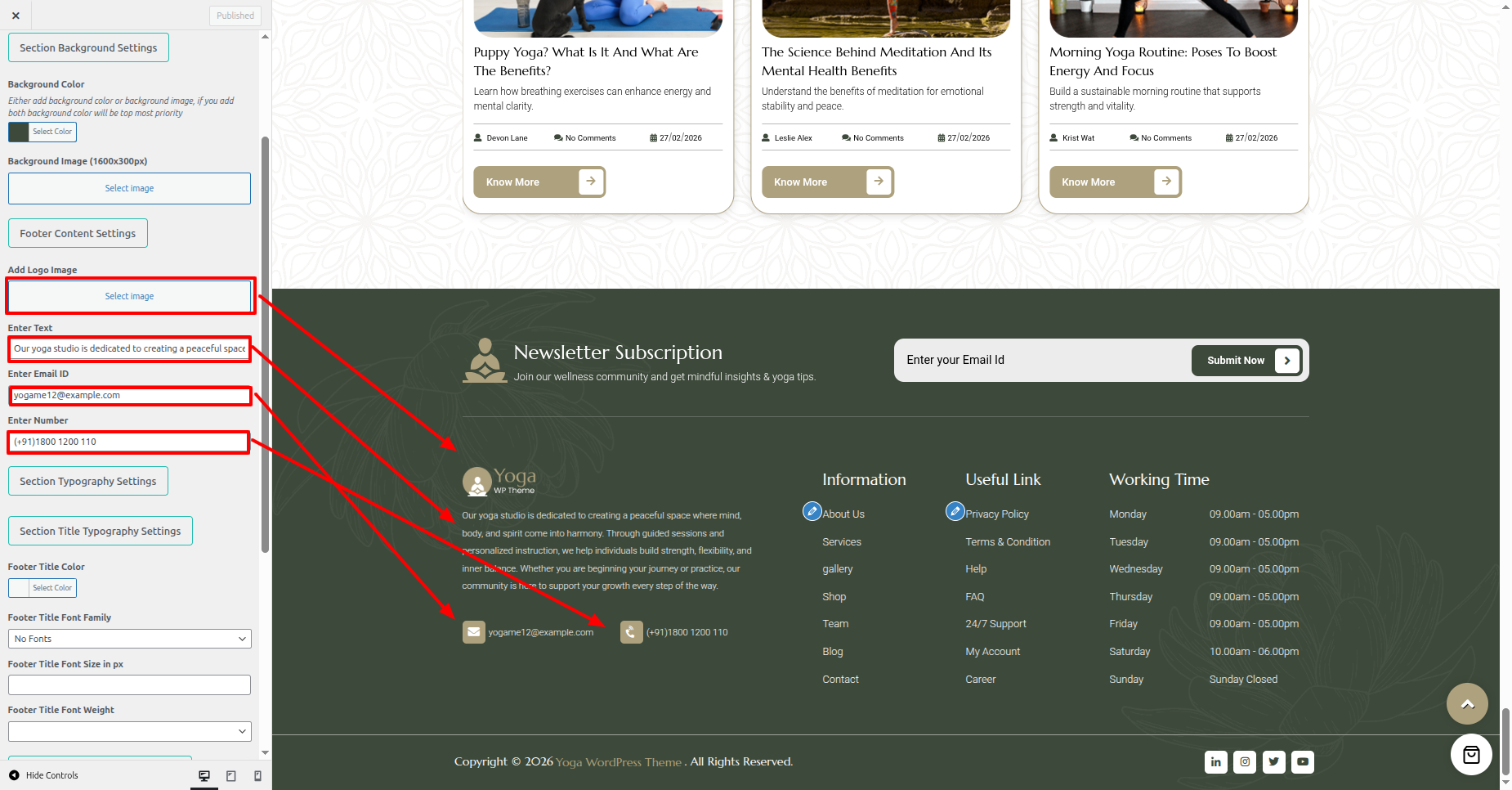Click the LinkedIn icon in footer
Screen dimensions: 1512x790
click(x=1215, y=762)
